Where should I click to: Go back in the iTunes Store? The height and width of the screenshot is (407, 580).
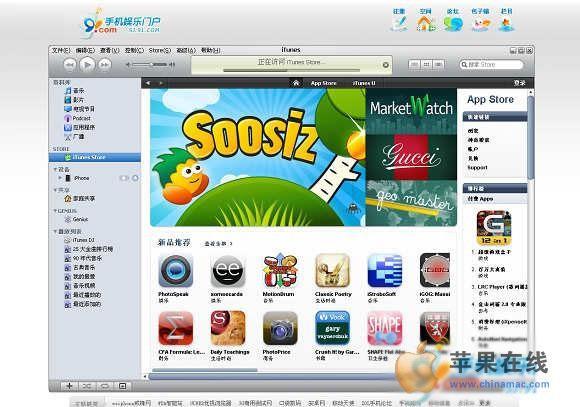(148, 83)
